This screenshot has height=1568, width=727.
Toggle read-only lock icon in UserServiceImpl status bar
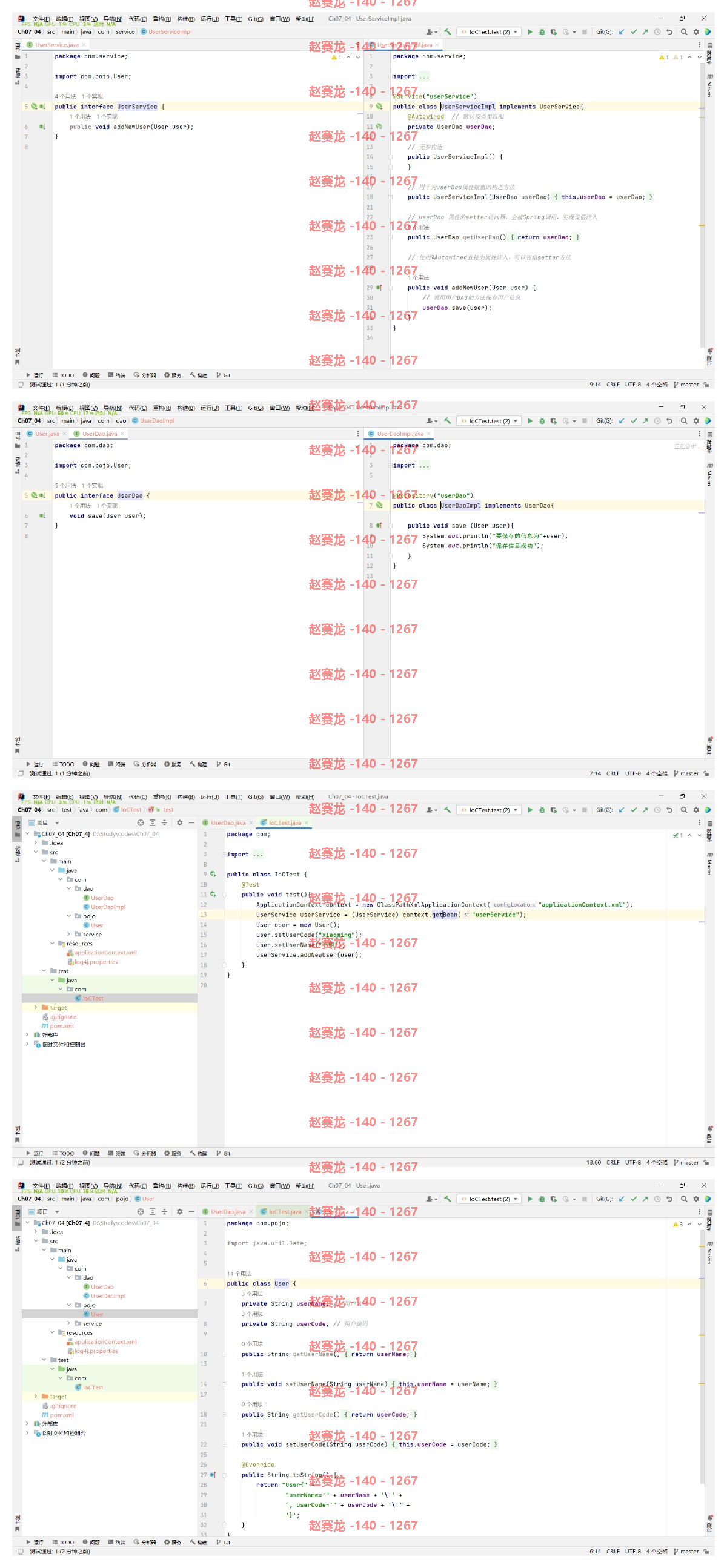[706, 385]
